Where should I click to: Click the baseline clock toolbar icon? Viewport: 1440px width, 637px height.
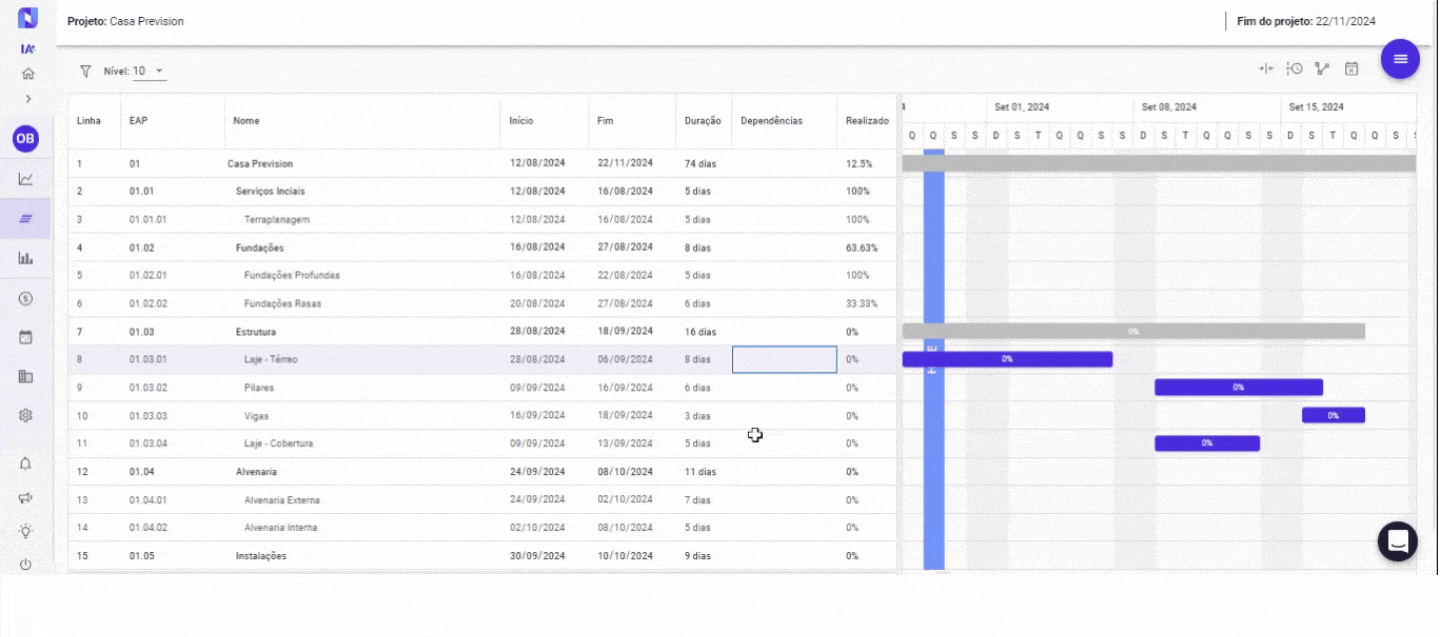tap(1294, 69)
